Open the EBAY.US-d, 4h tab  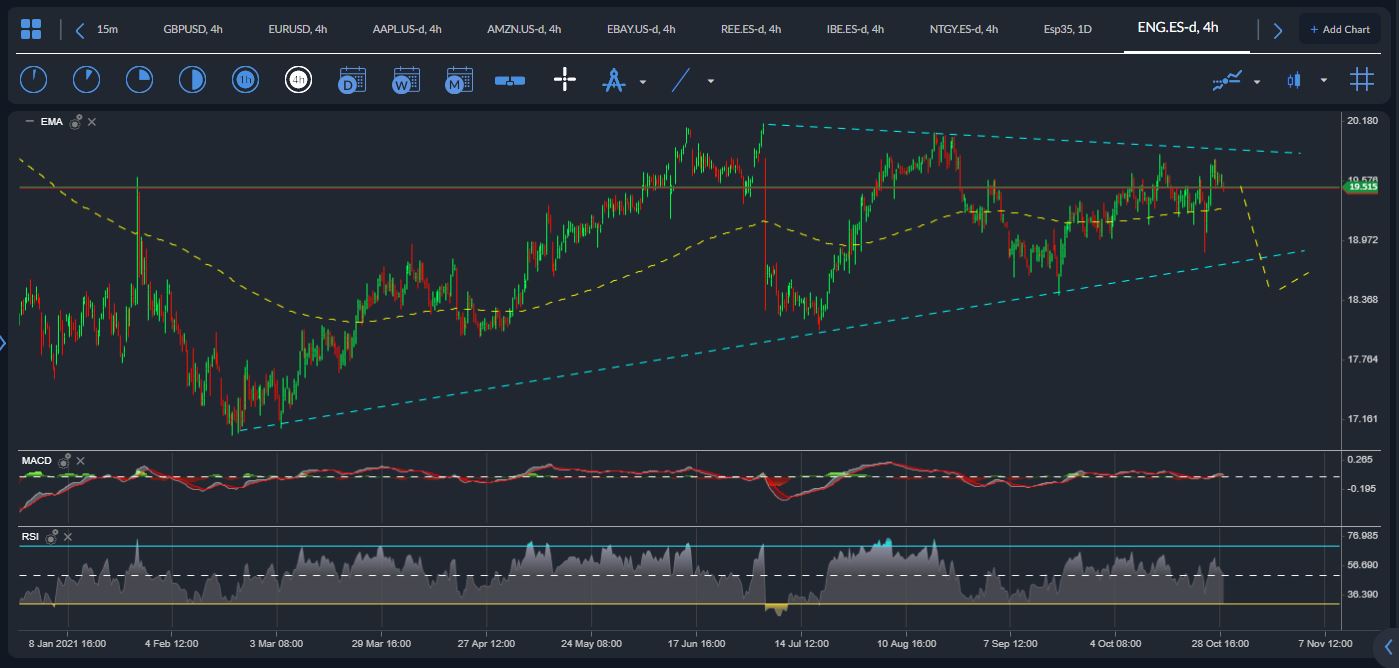click(x=641, y=29)
